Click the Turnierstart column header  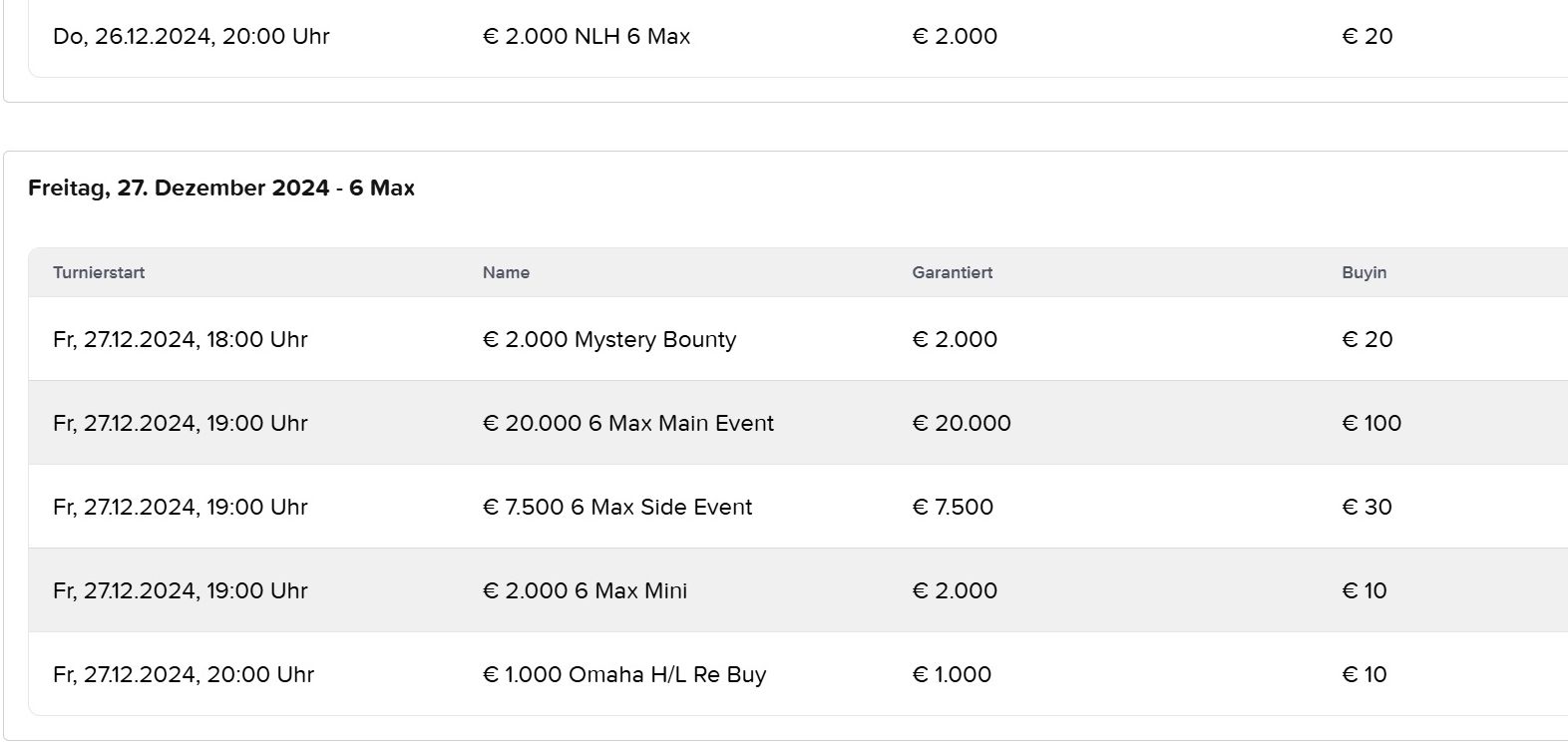pos(99,272)
